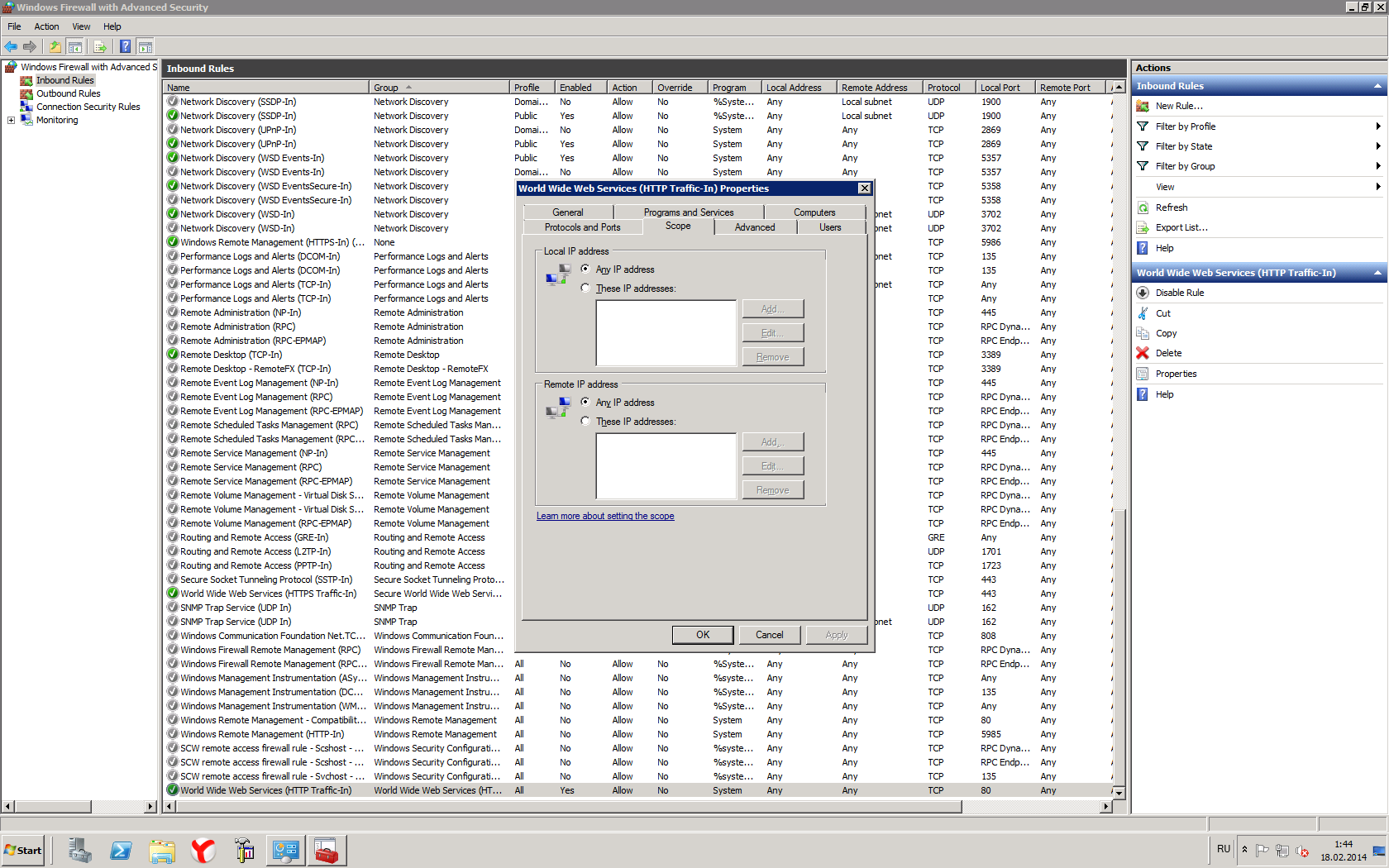
Task: Open Filter by State submenu
Action: pyautogui.click(x=1259, y=146)
